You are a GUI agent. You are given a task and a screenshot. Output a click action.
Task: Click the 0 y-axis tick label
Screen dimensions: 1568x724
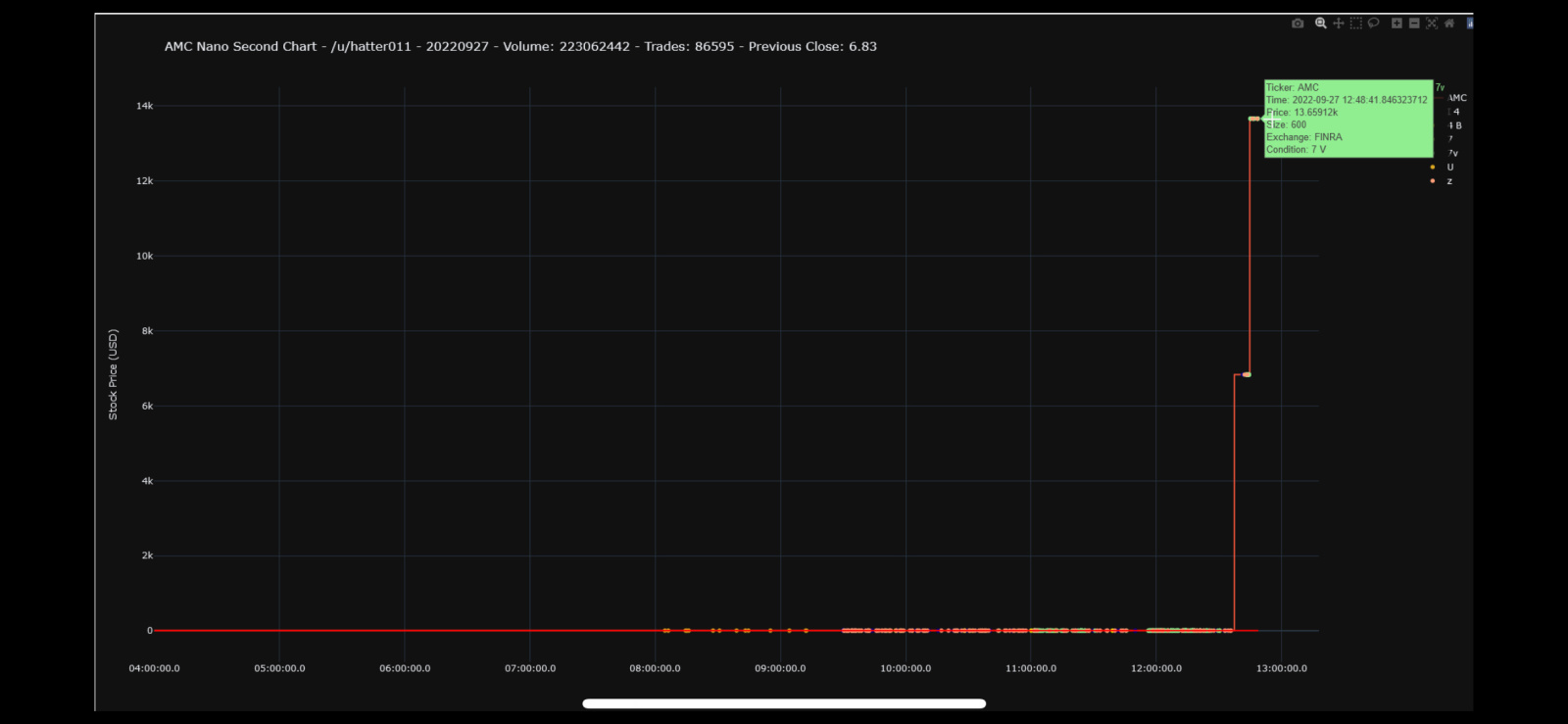coord(150,631)
